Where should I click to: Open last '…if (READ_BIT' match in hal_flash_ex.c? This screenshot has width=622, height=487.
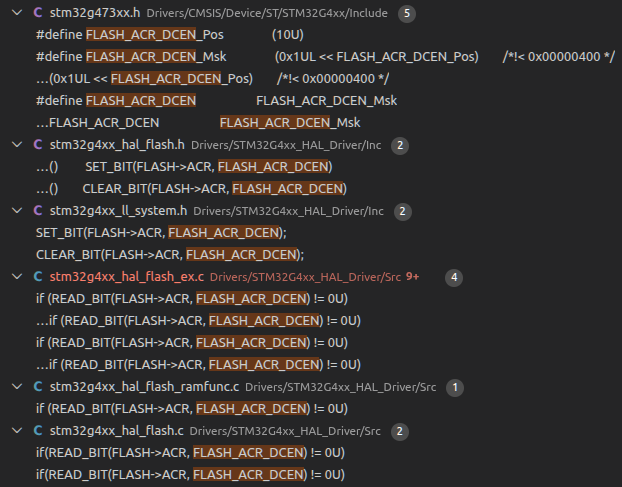[x=198, y=364]
